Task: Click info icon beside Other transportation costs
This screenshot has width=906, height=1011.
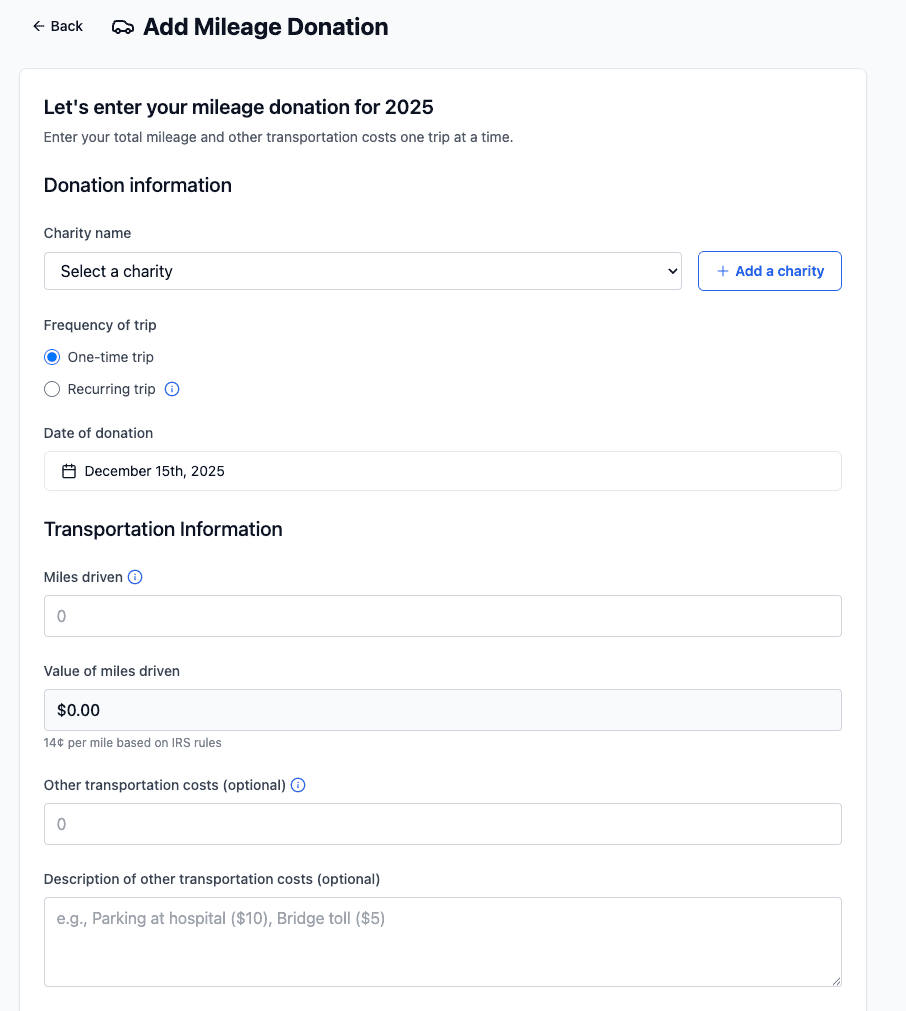Action: coord(298,785)
